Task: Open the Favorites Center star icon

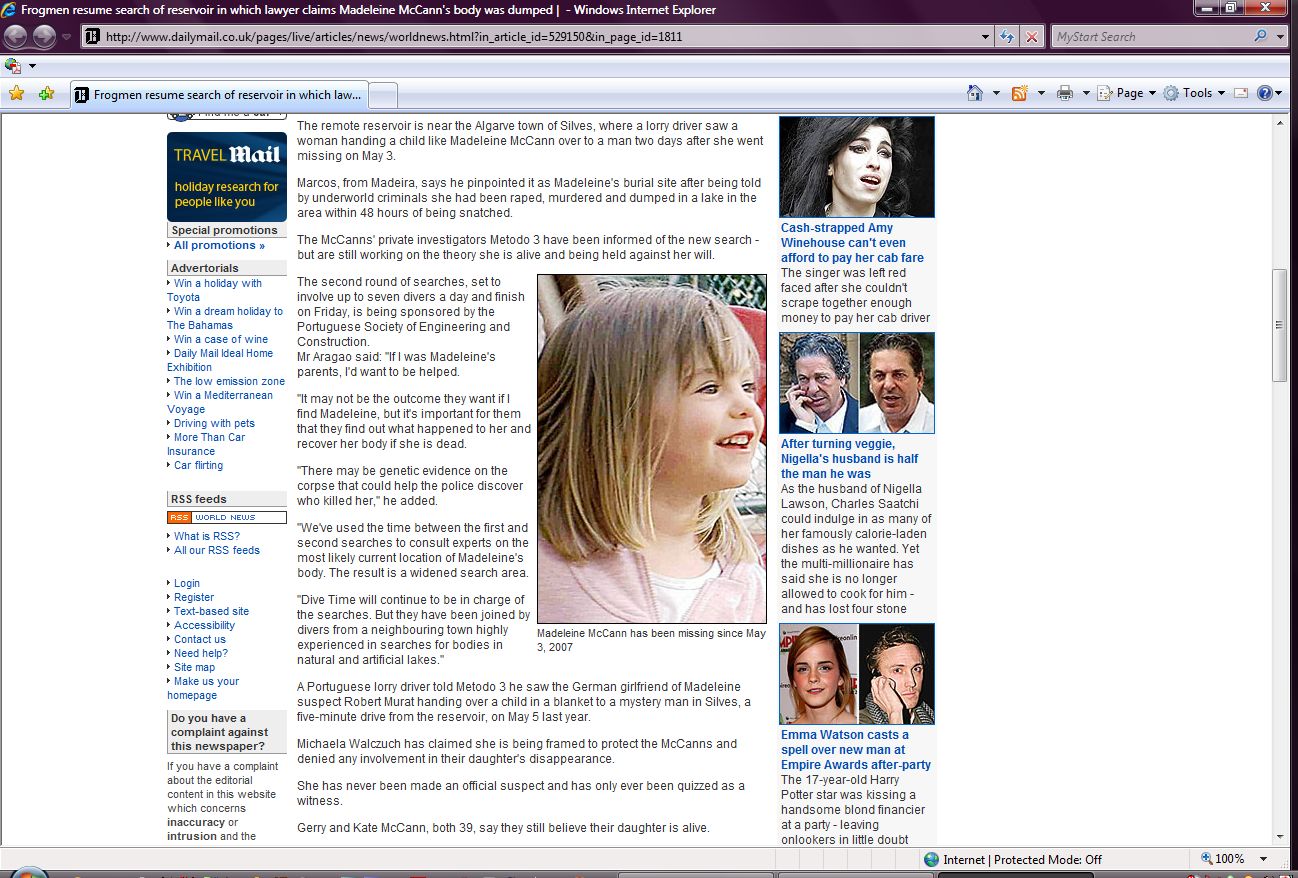Action: tap(16, 94)
